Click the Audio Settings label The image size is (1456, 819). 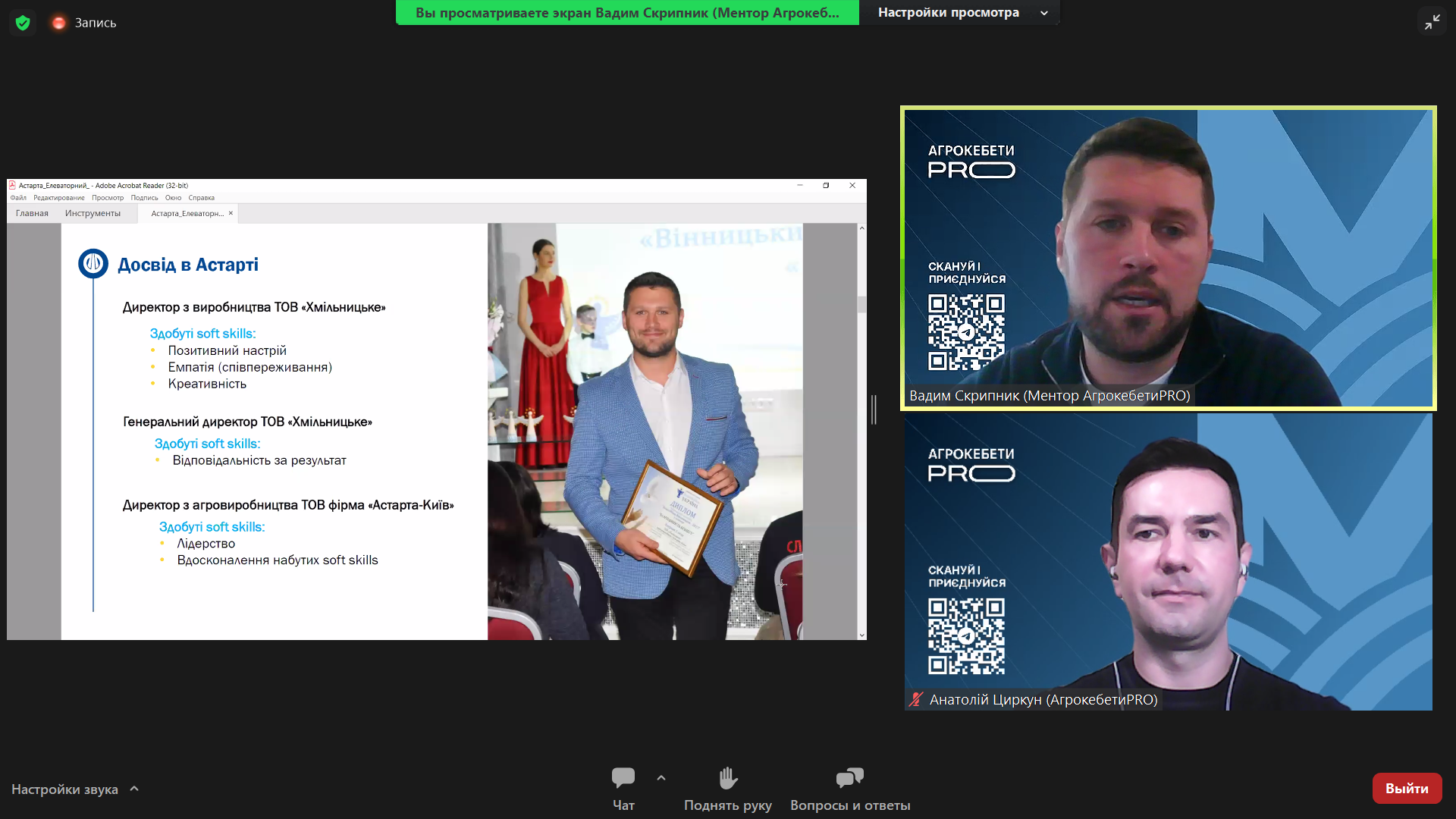pyautogui.click(x=64, y=789)
